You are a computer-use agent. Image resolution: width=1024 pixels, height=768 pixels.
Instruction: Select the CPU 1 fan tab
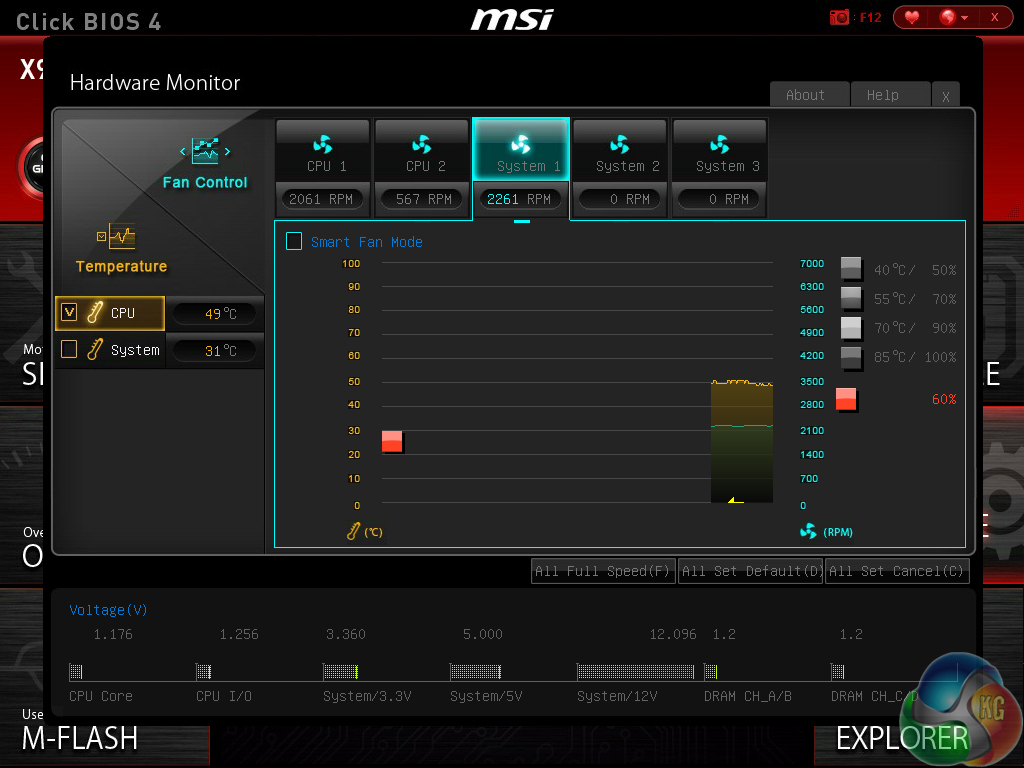(323, 150)
